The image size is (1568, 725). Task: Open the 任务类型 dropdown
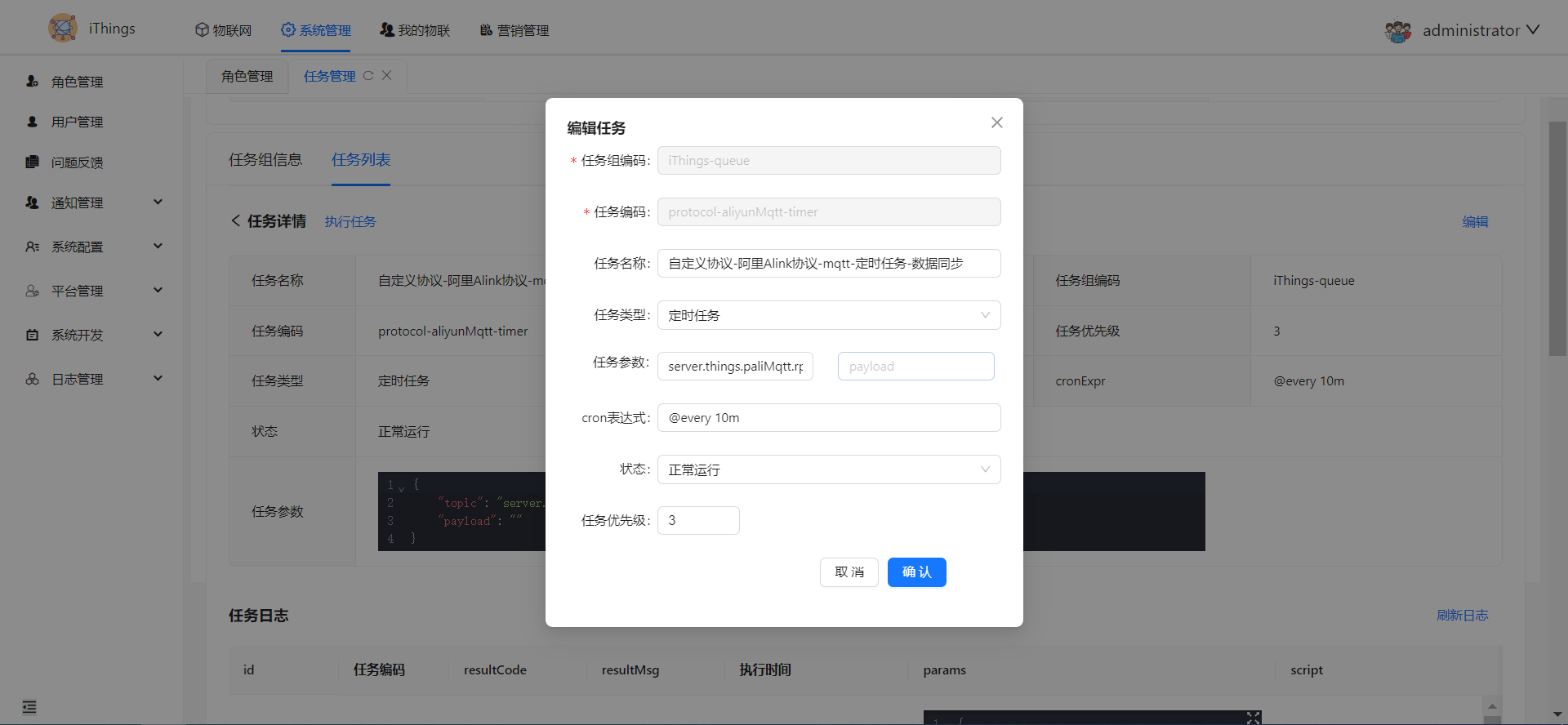[828, 315]
